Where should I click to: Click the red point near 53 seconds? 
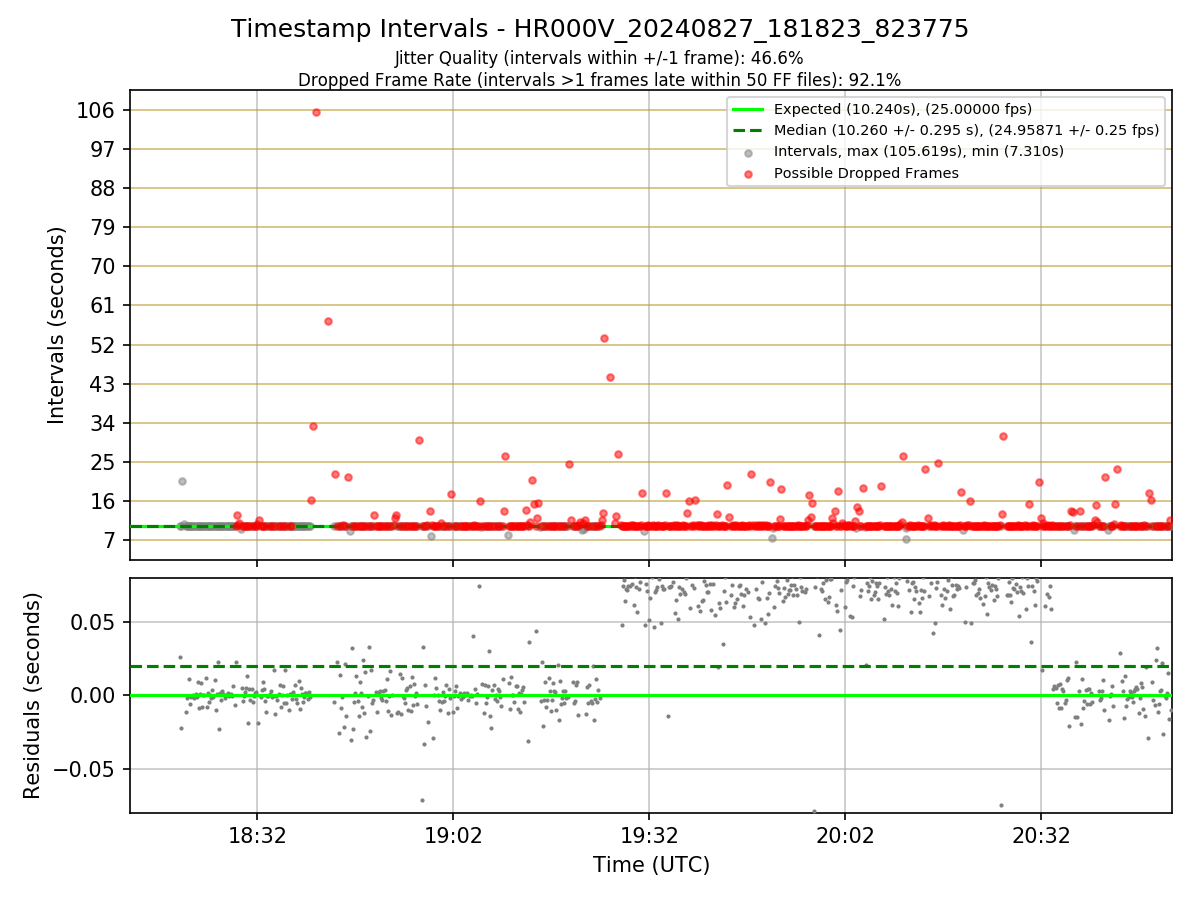[x=604, y=338]
